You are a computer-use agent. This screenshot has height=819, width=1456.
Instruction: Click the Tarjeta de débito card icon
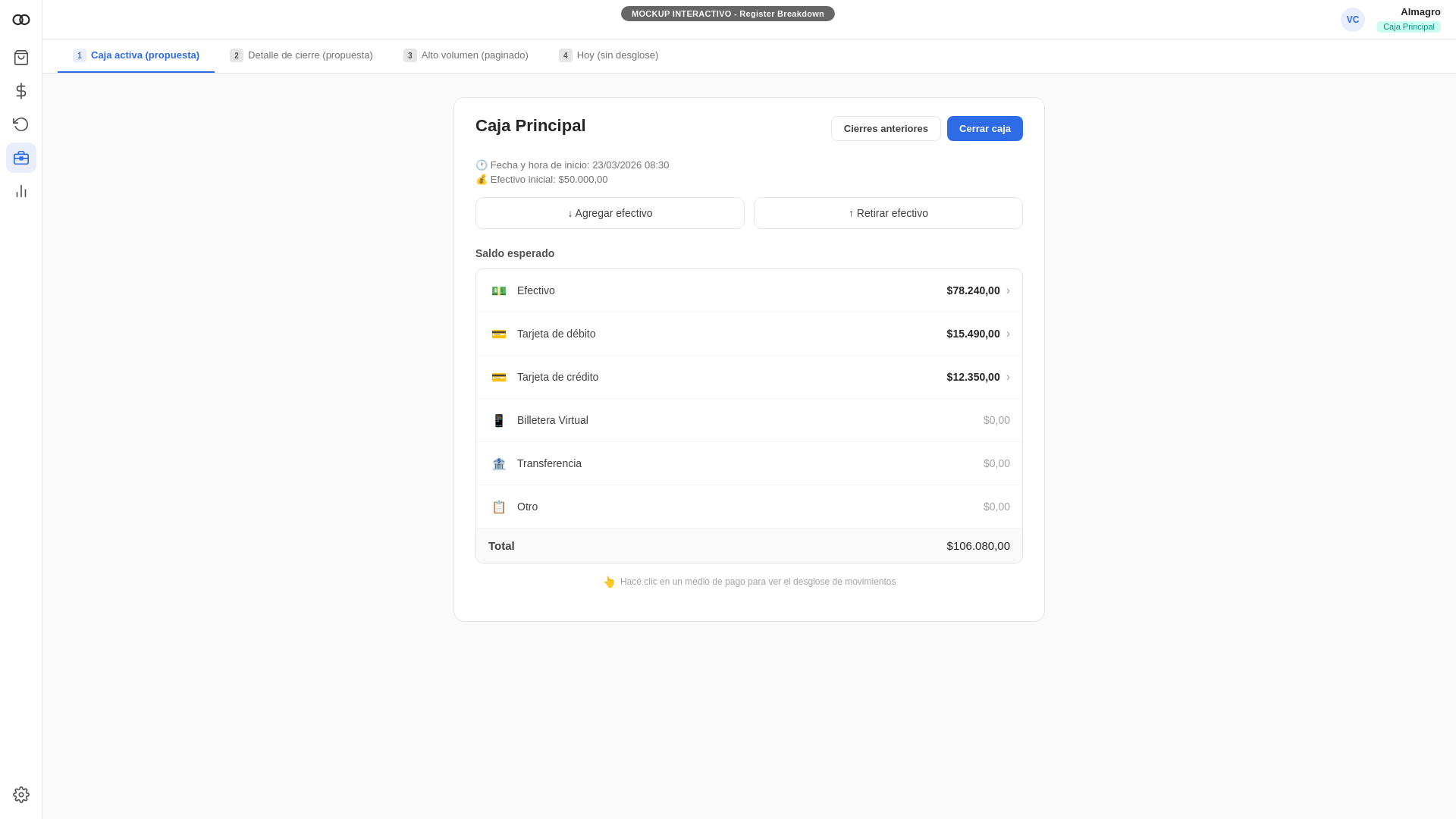tap(499, 334)
